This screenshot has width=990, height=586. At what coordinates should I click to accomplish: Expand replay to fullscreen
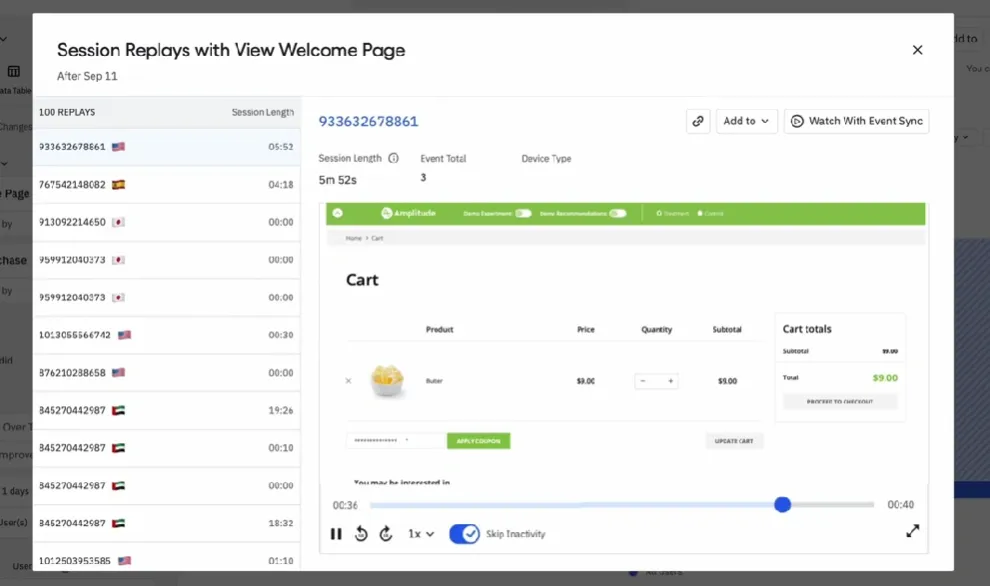tap(912, 531)
